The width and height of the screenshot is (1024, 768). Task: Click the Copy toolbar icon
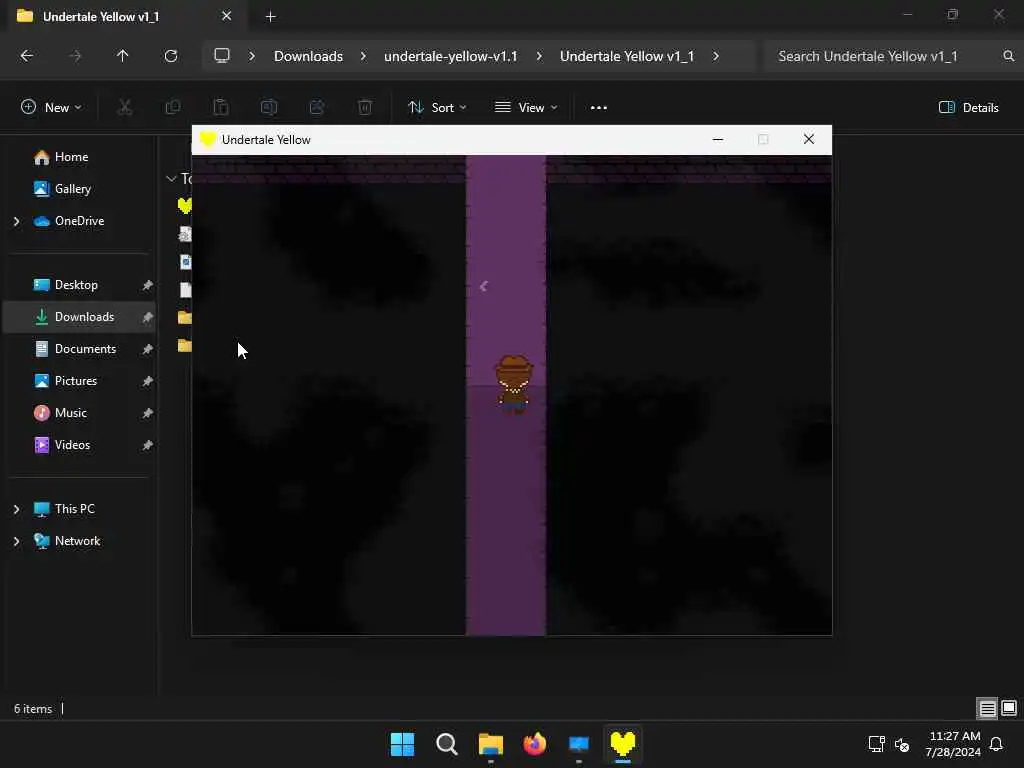[x=172, y=108]
